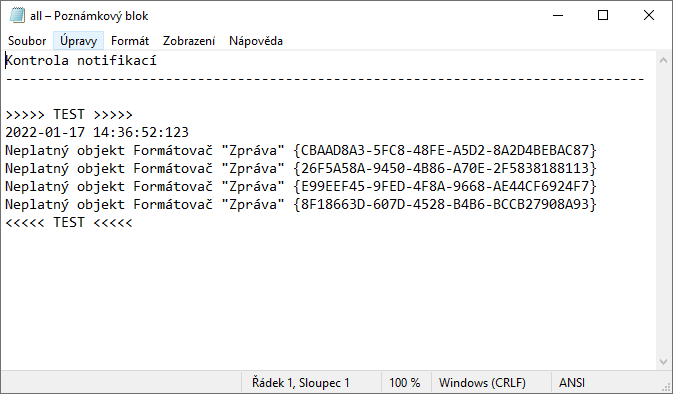Click the 'Windows (CRLF)' status bar field

pos(482,382)
